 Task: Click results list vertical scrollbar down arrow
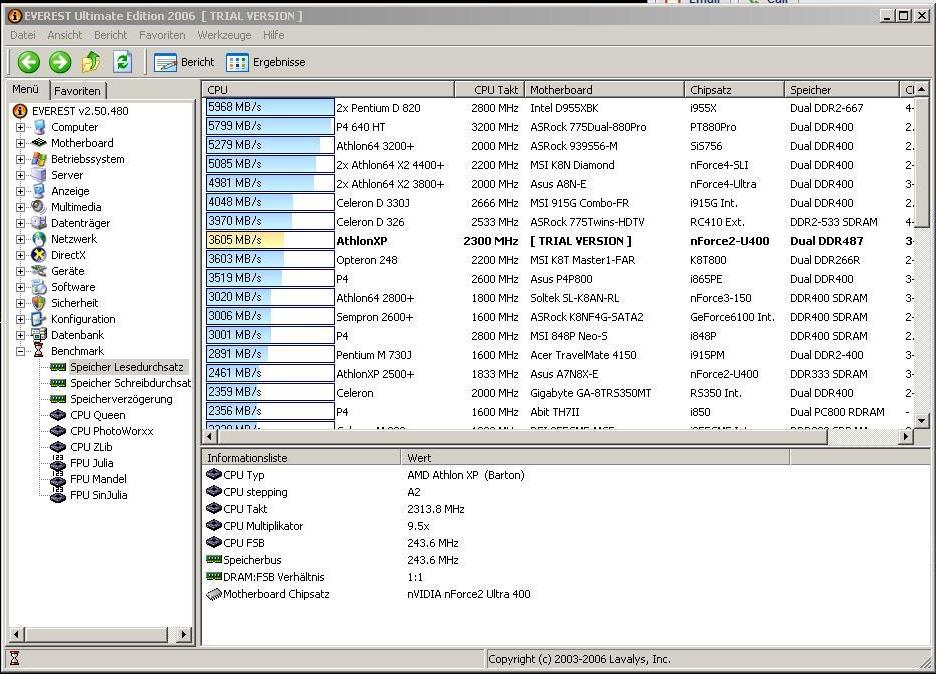tap(922, 421)
